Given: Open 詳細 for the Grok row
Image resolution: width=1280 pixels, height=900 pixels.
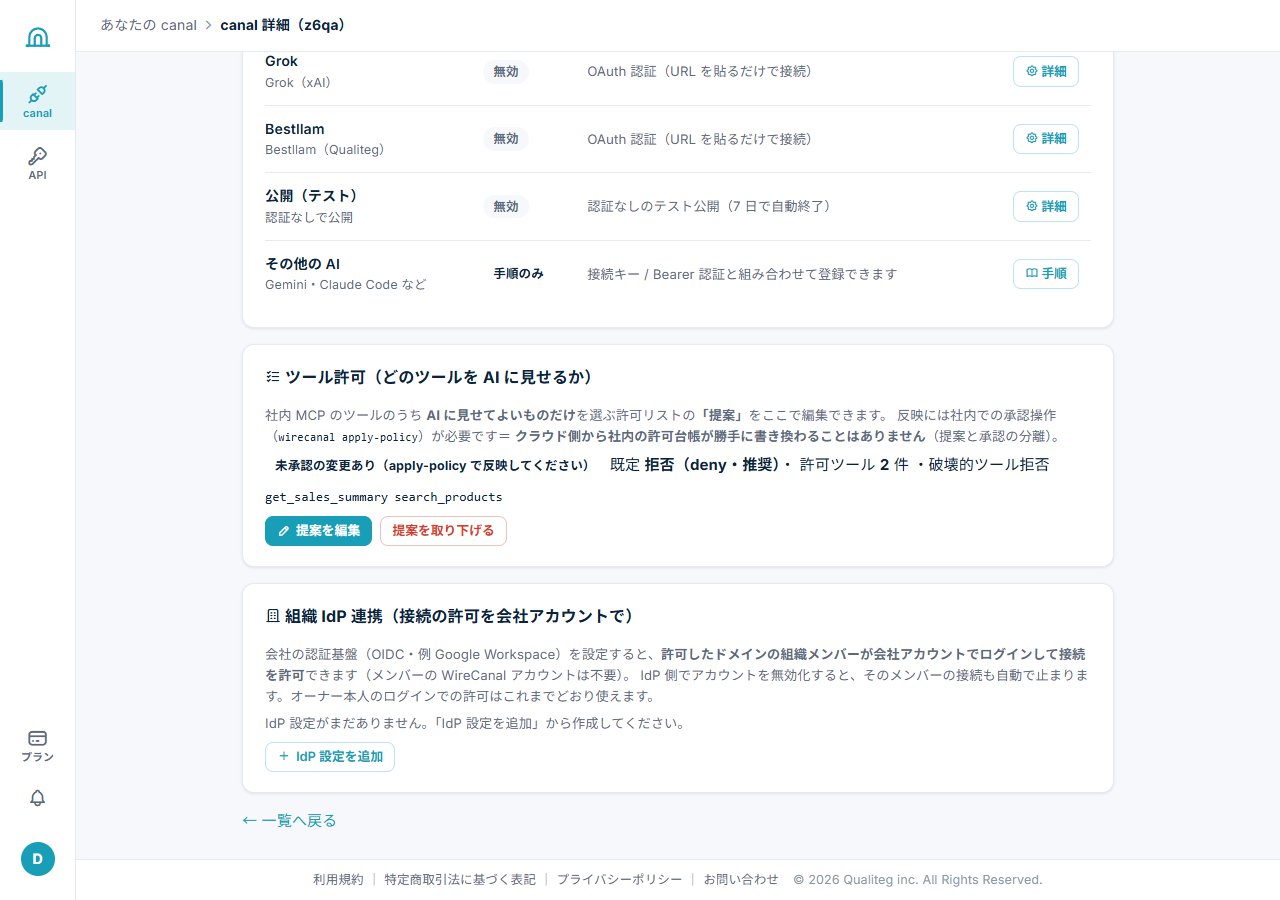Looking at the screenshot, I should [x=1046, y=72].
